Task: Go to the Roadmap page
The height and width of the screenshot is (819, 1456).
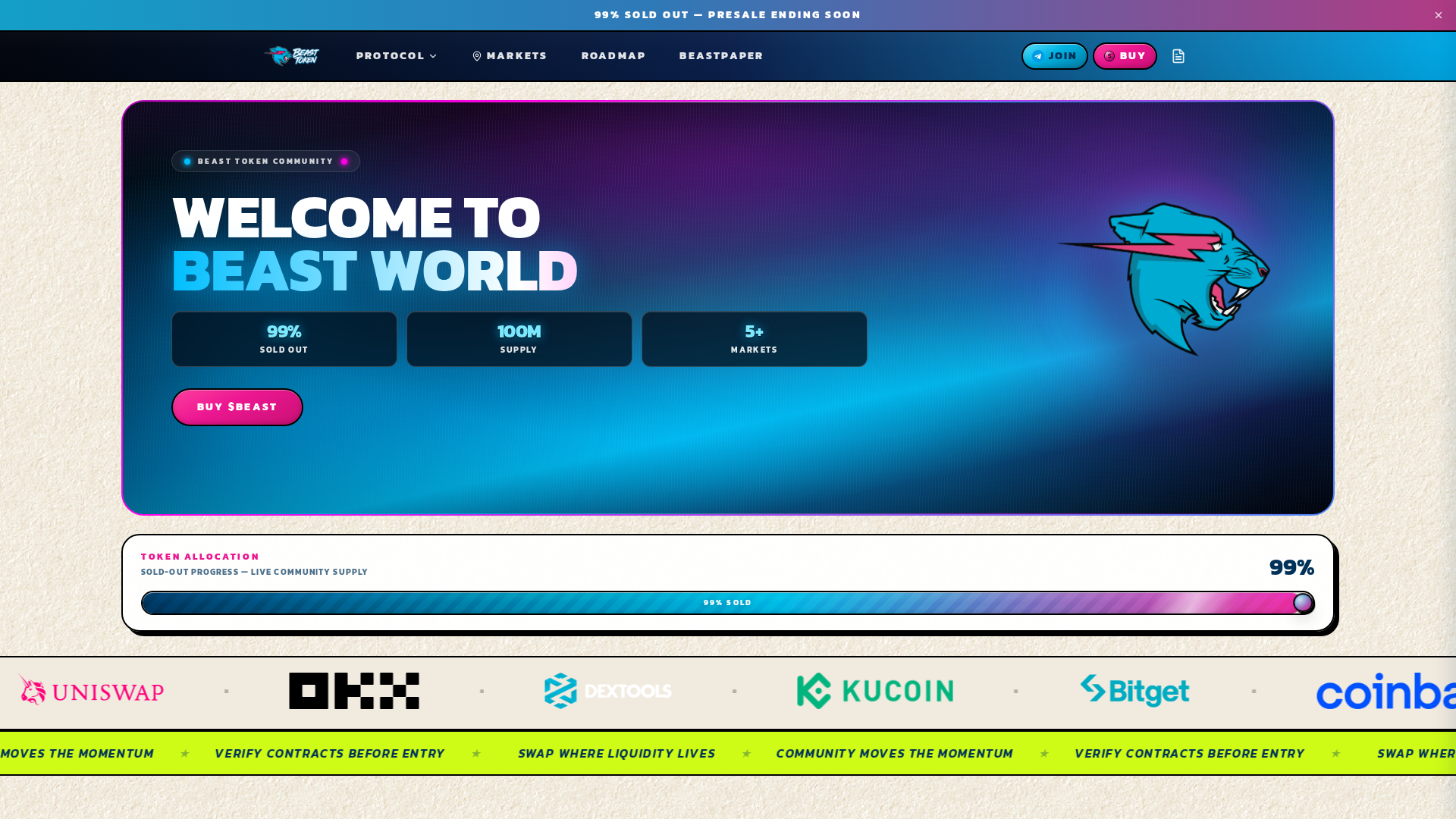Action: point(613,56)
